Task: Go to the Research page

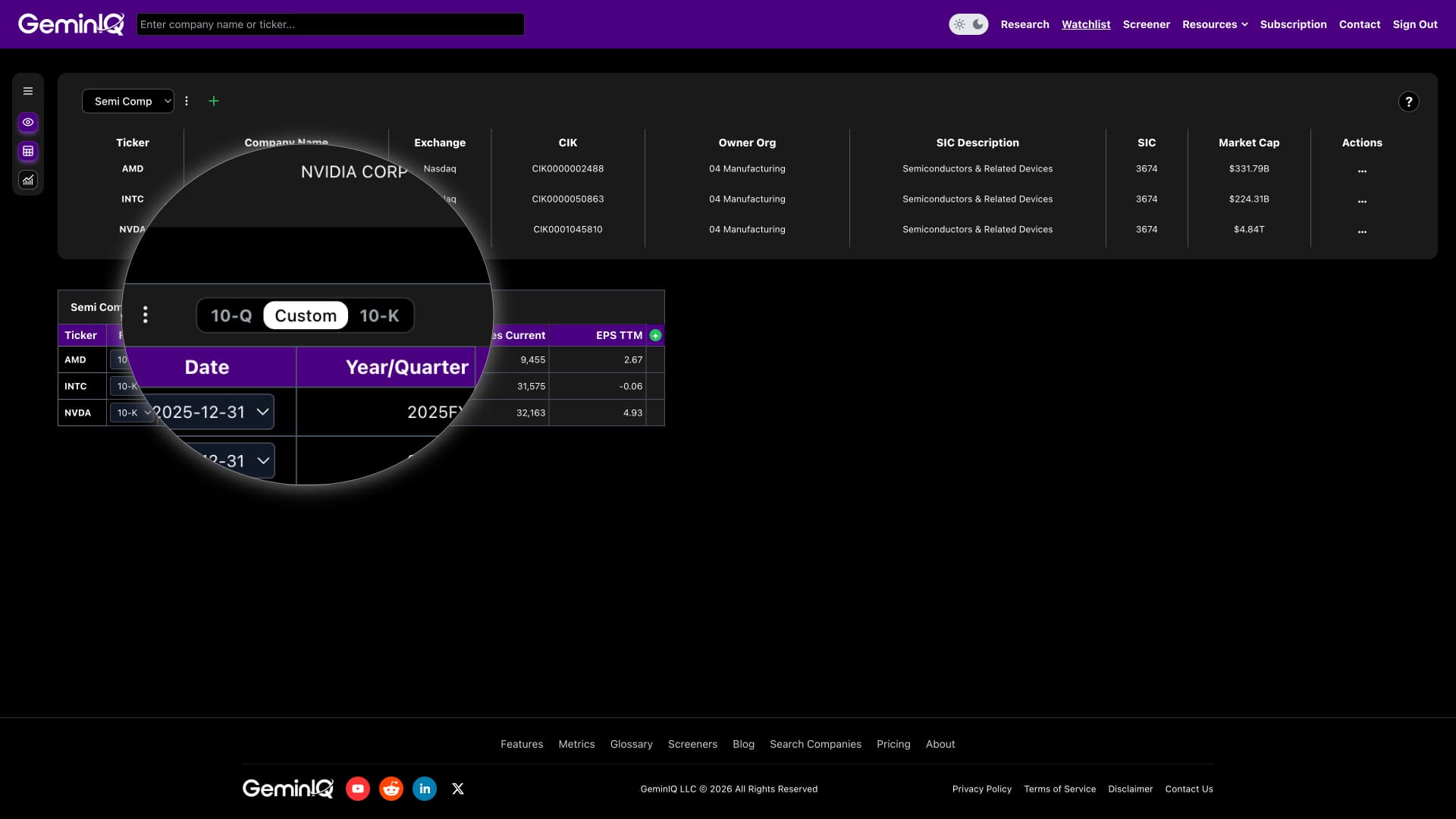Action: 1025,24
